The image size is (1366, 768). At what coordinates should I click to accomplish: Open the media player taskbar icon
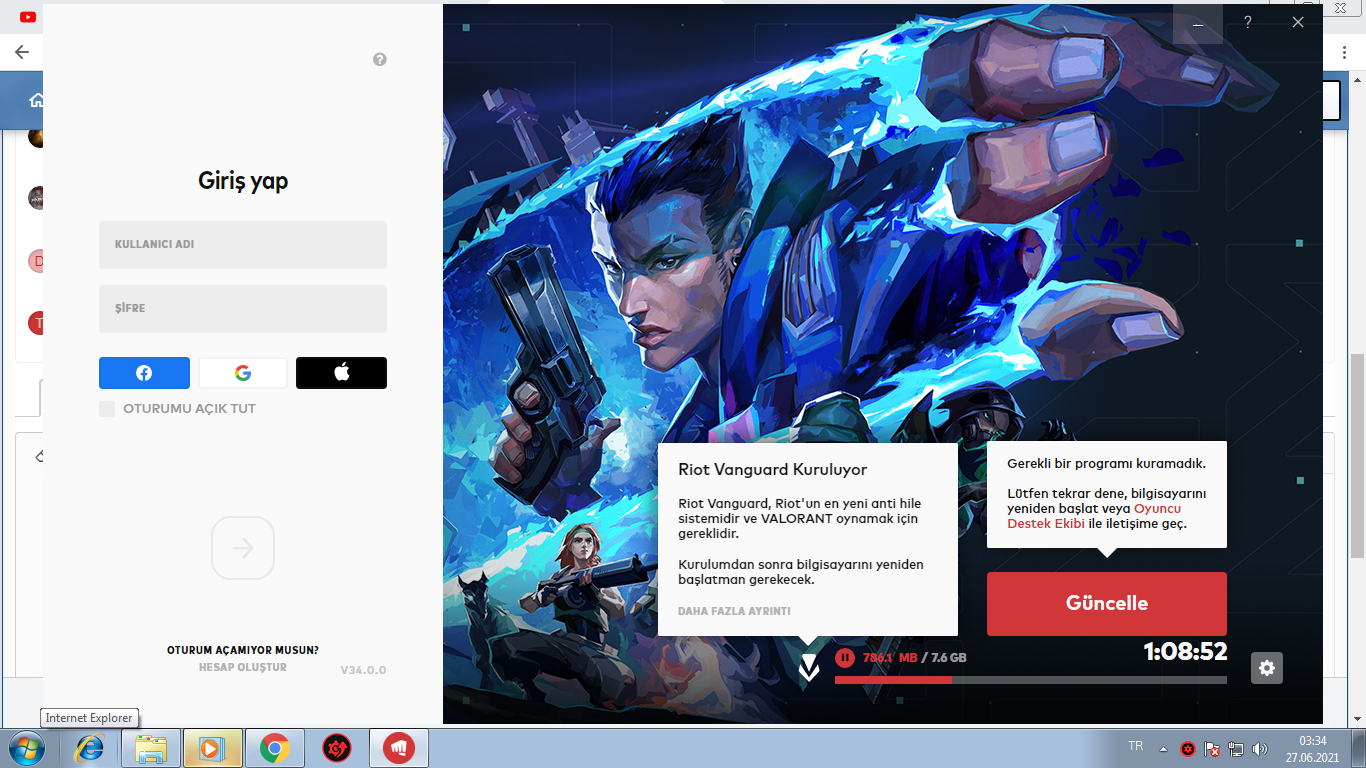(213, 748)
